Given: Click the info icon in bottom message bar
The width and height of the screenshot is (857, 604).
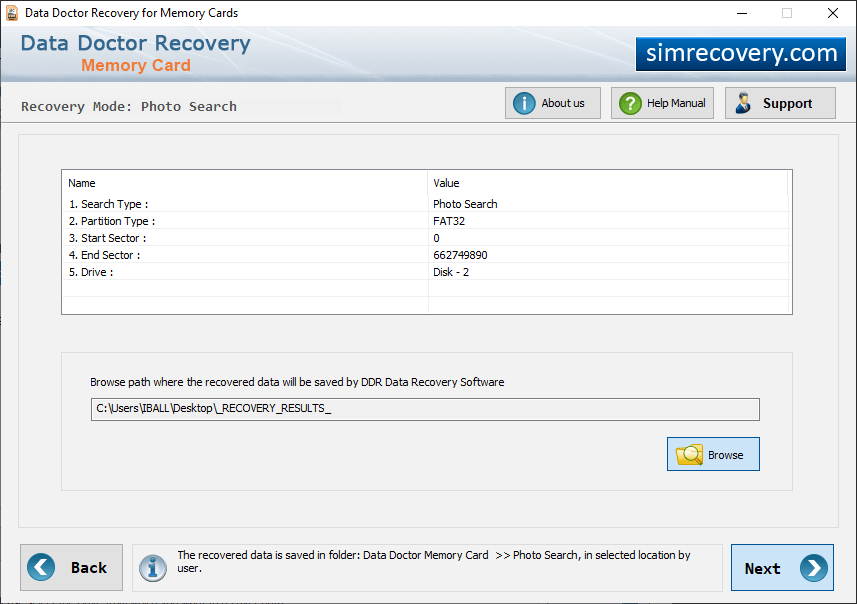Looking at the screenshot, I should [x=152, y=568].
